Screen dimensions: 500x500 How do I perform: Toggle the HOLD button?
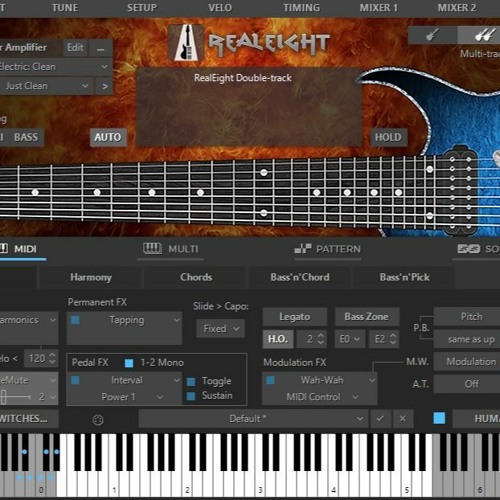388,137
